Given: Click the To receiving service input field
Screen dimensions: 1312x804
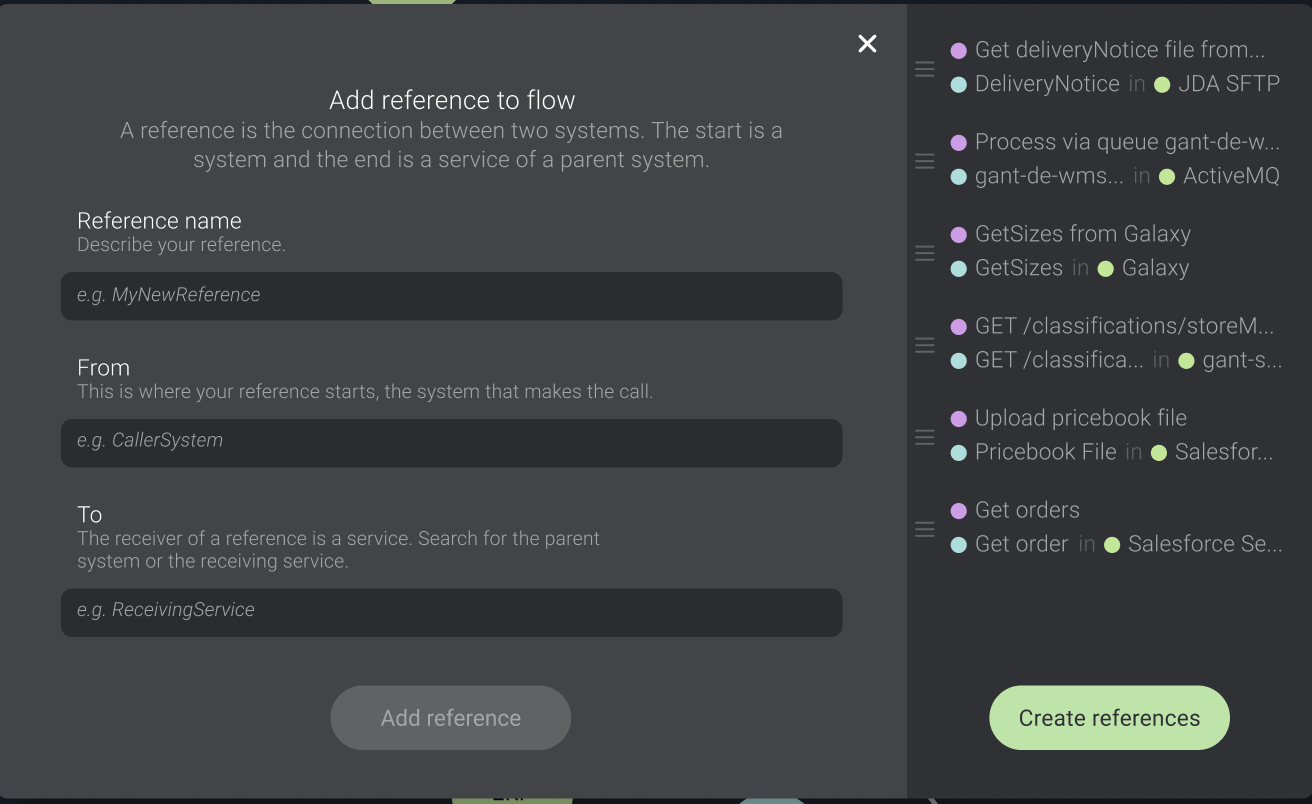Looking at the screenshot, I should click(x=451, y=612).
